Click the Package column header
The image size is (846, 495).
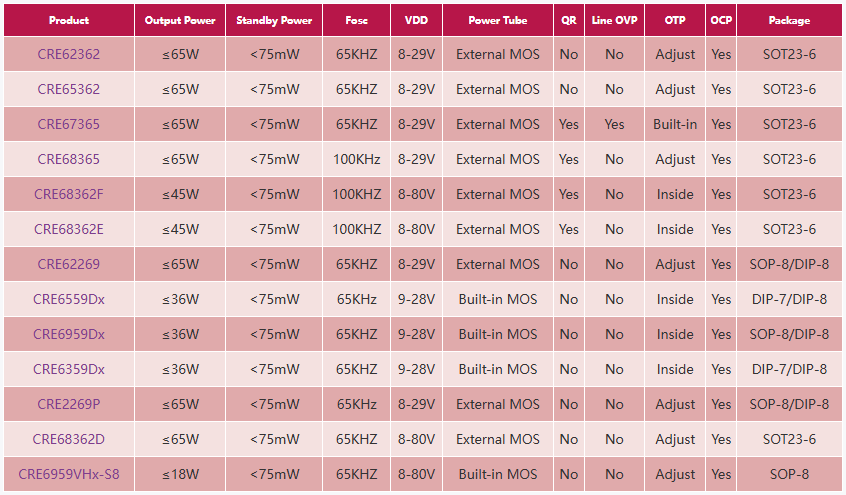pyautogui.click(x=789, y=20)
